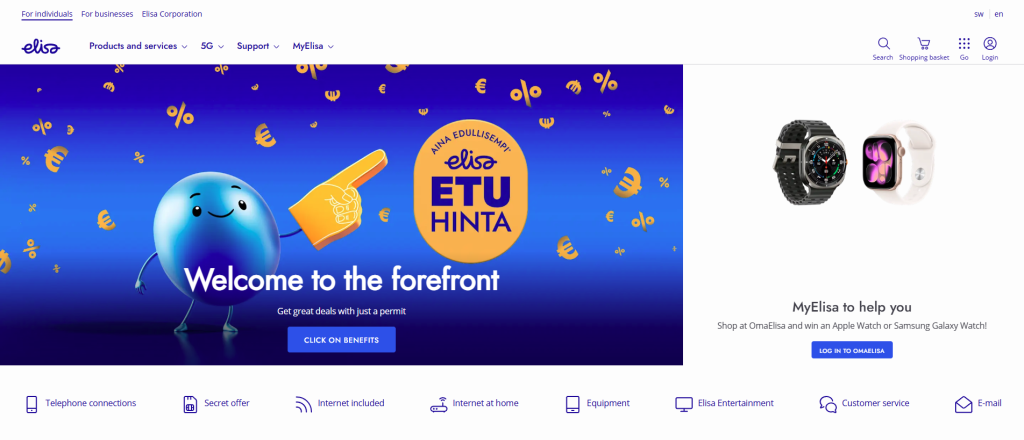Open the Elisa Corporation tab
The width and height of the screenshot is (1024, 440).
[x=172, y=14]
